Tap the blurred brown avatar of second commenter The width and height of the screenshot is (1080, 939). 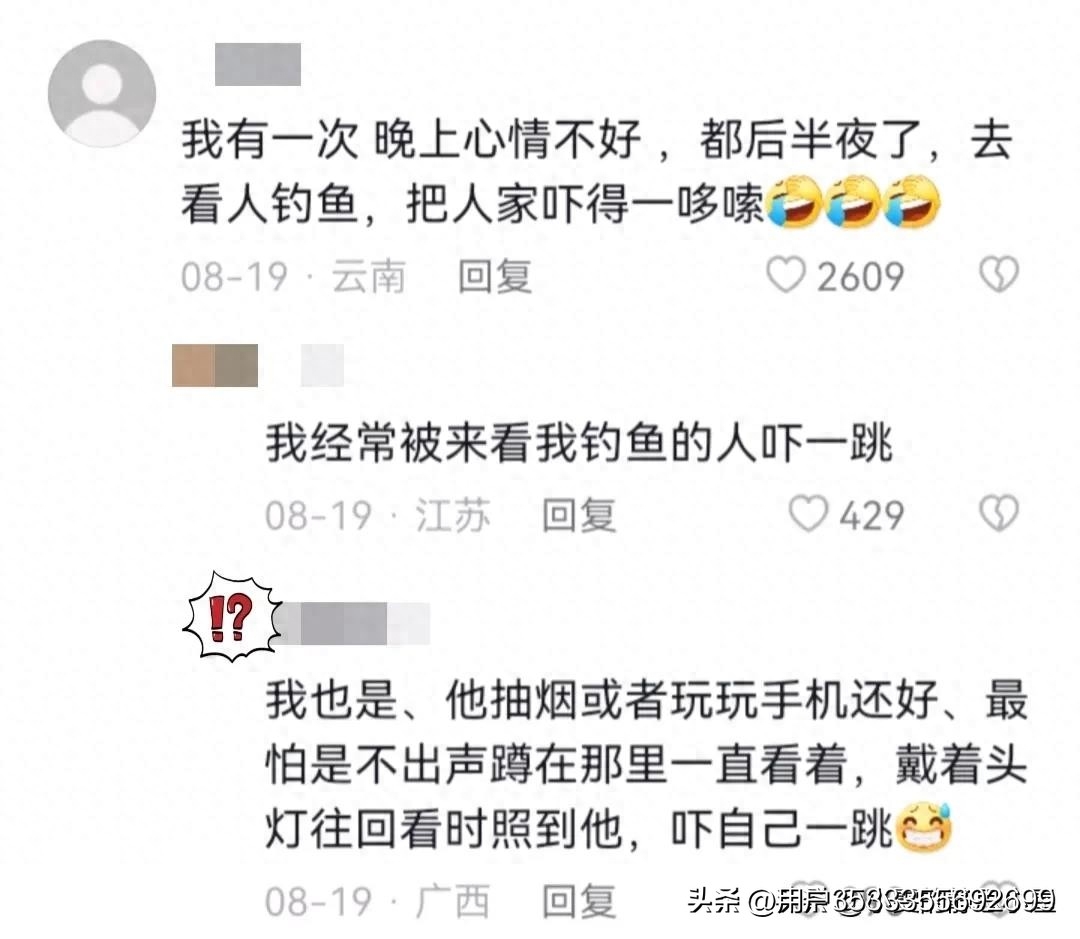tap(215, 365)
